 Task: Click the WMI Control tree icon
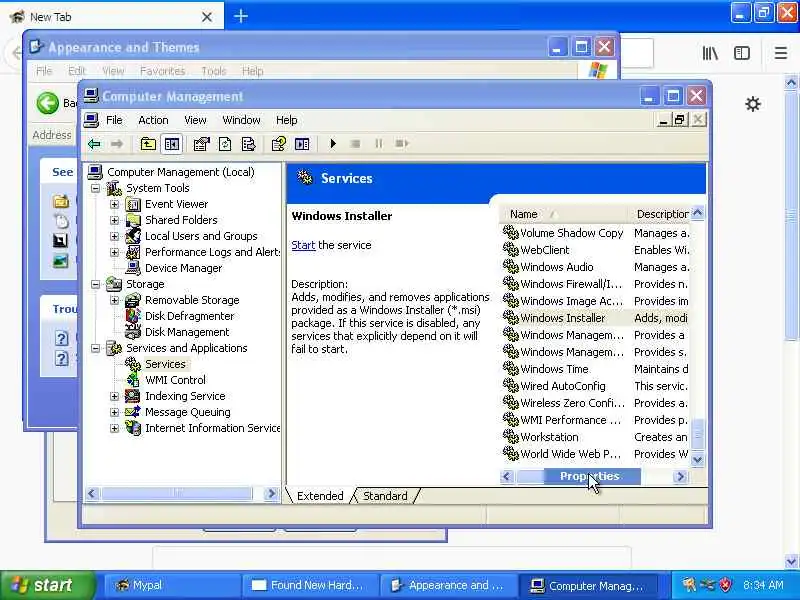pos(133,380)
